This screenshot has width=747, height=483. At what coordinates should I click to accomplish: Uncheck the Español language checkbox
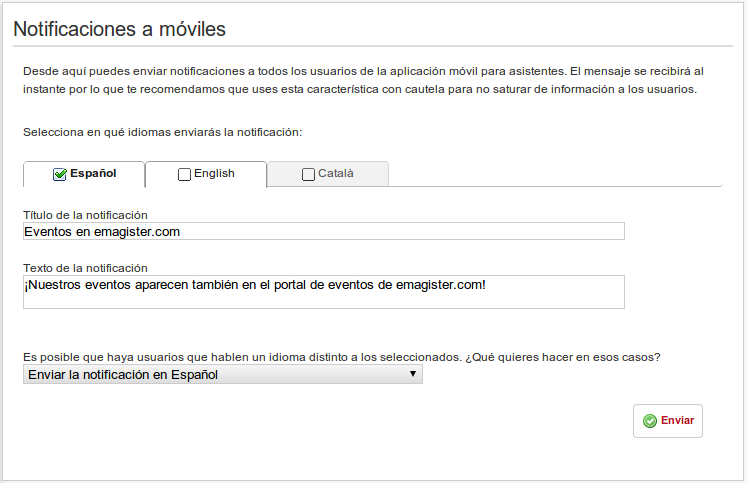coord(60,175)
